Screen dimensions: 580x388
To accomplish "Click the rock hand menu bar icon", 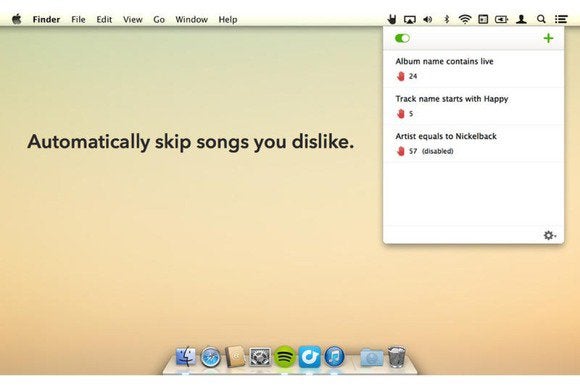I will pyautogui.click(x=392, y=19).
